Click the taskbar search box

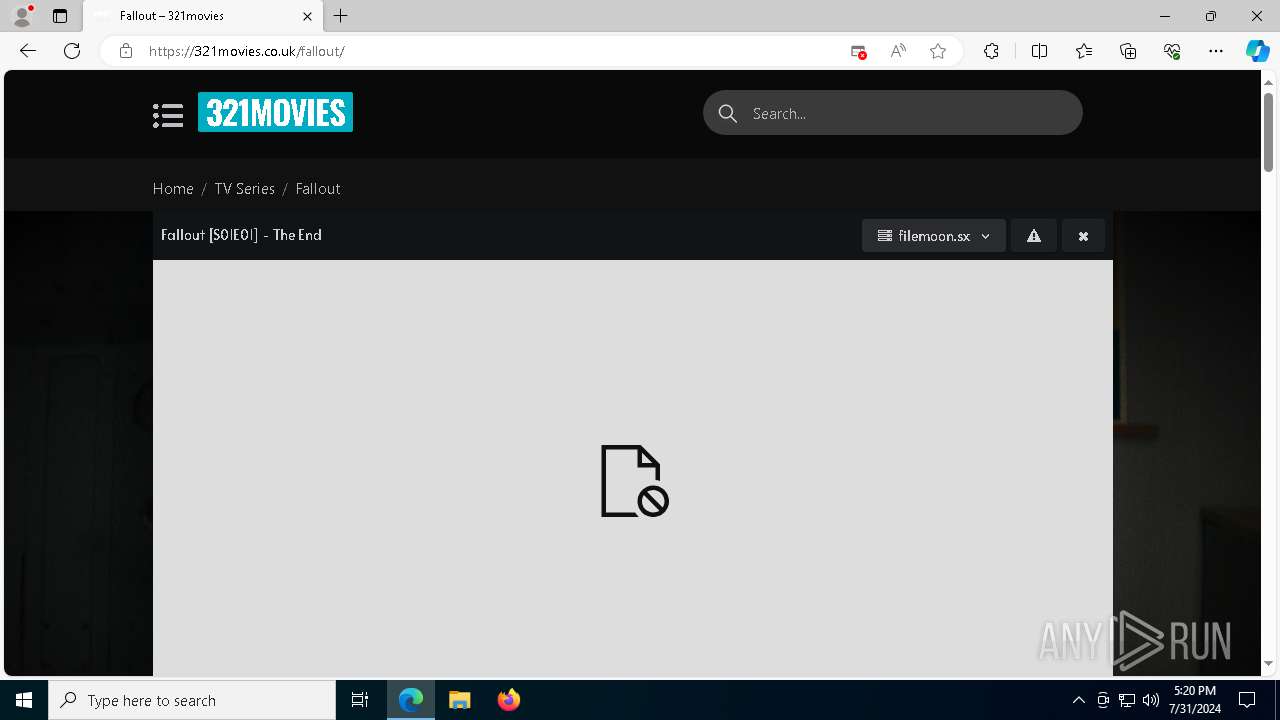point(192,700)
